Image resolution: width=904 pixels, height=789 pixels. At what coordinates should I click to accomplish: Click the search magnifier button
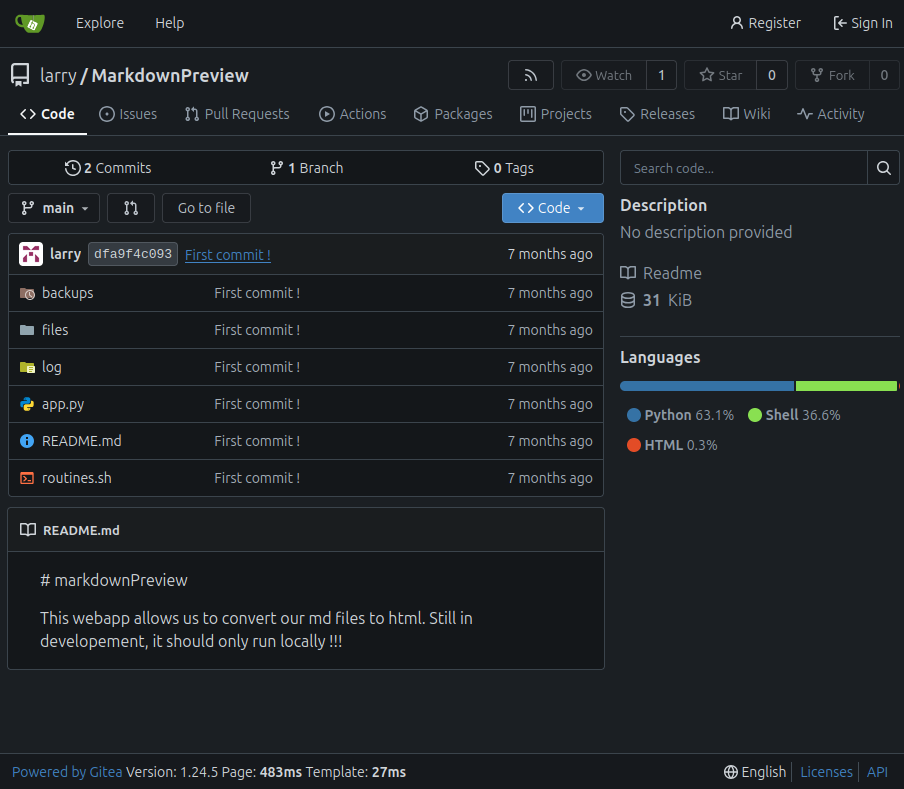(883, 168)
